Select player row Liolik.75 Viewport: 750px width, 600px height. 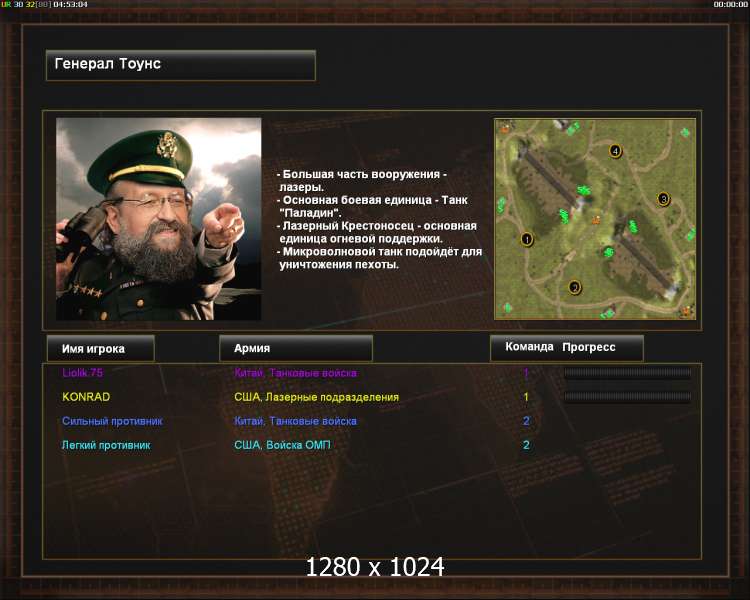(372, 373)
